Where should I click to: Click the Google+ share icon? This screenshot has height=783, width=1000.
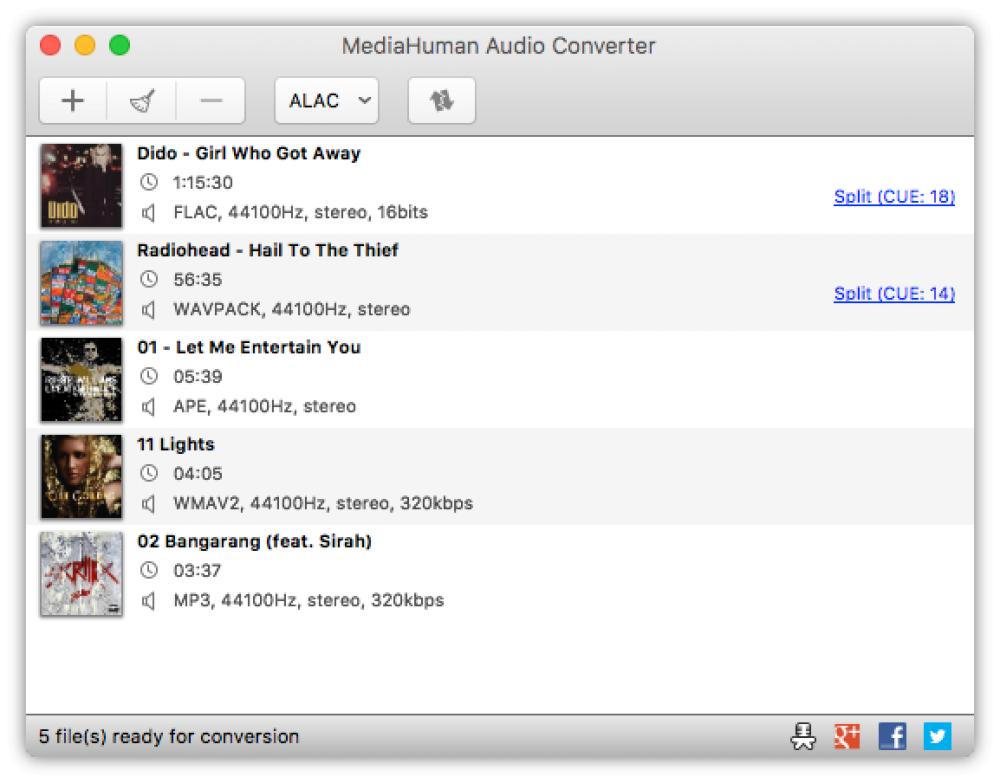coord(846,735)
